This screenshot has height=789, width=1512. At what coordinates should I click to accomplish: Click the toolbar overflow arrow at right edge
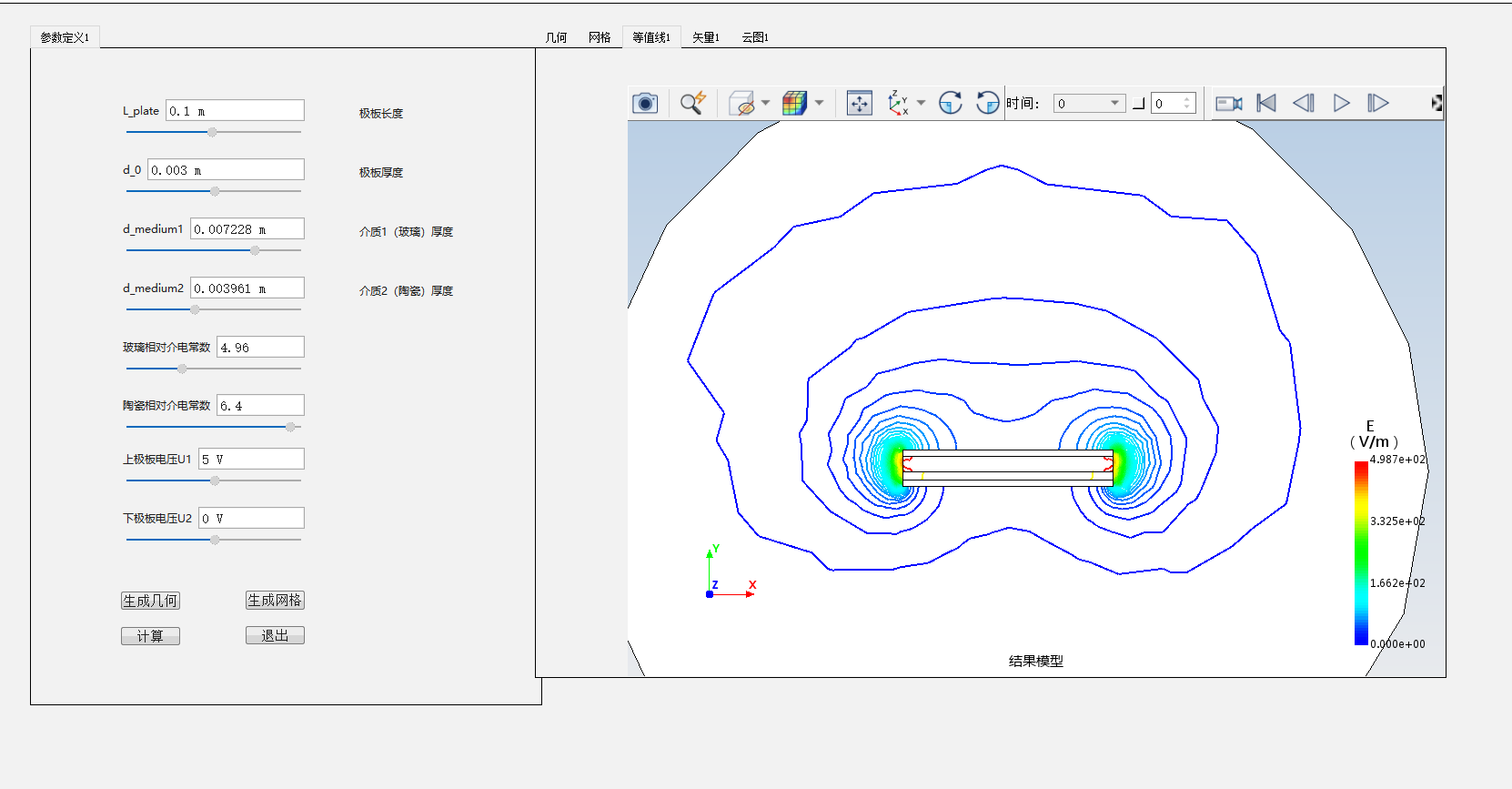[1436, 103]
